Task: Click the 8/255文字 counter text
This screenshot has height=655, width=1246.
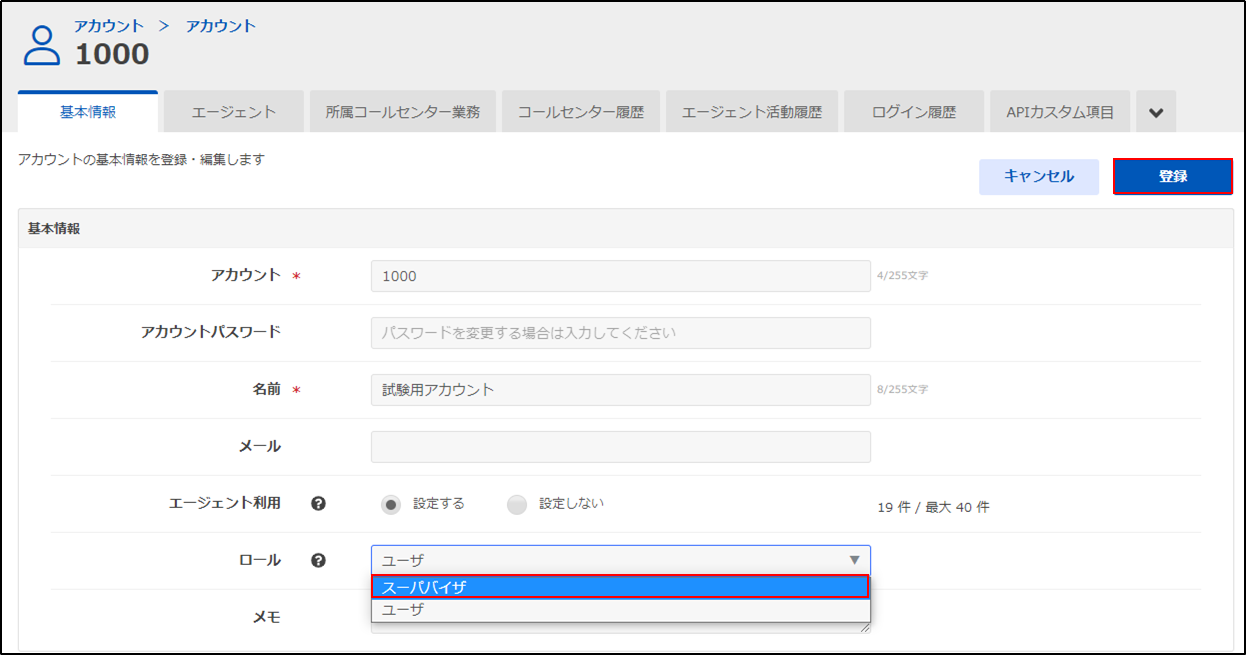Action: click(903, 389)
